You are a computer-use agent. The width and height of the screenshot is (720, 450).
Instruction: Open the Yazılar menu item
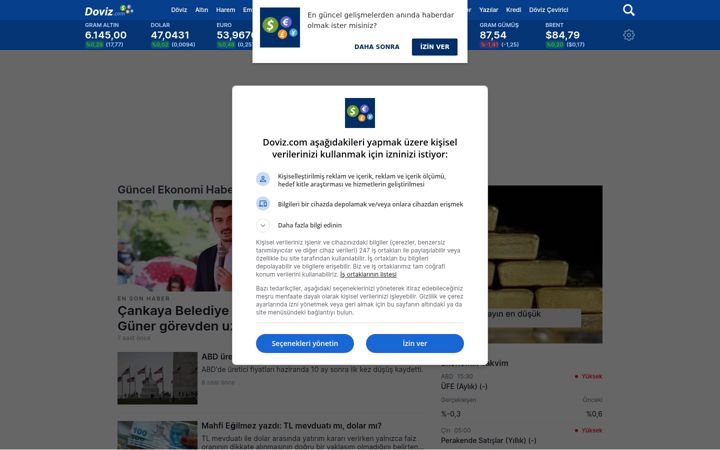(x=489, y=10)
